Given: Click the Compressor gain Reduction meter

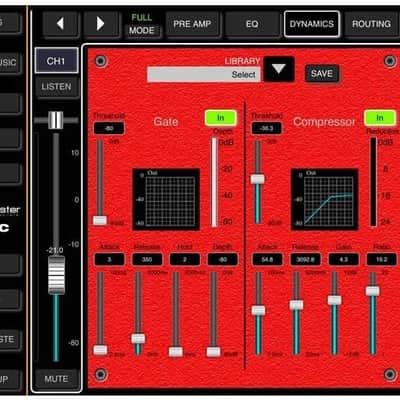Looking at the screenshot, I should point(374,182).
